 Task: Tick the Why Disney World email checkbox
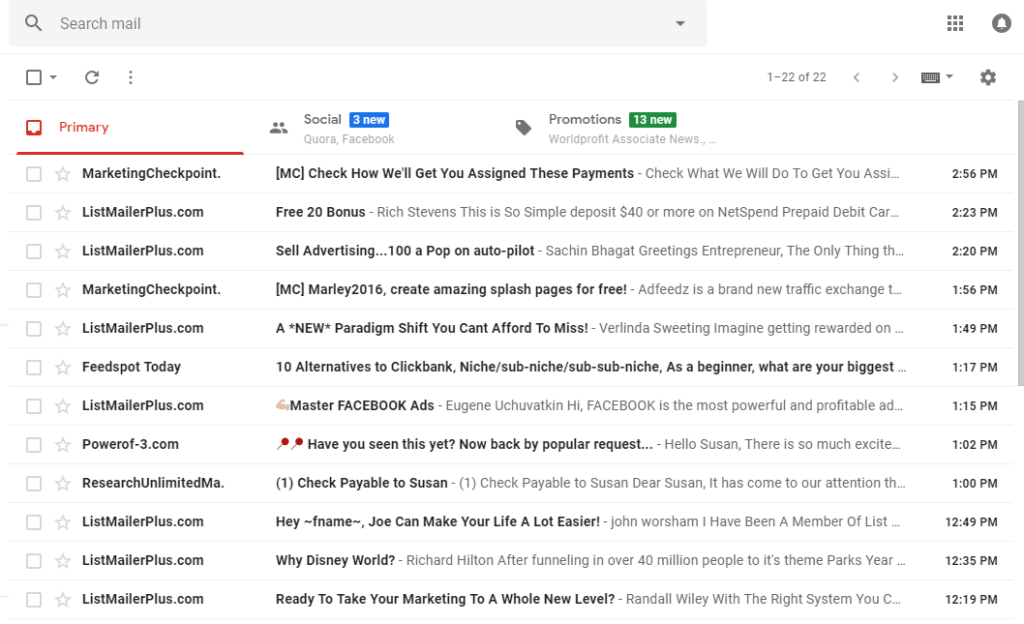(34, 561)
